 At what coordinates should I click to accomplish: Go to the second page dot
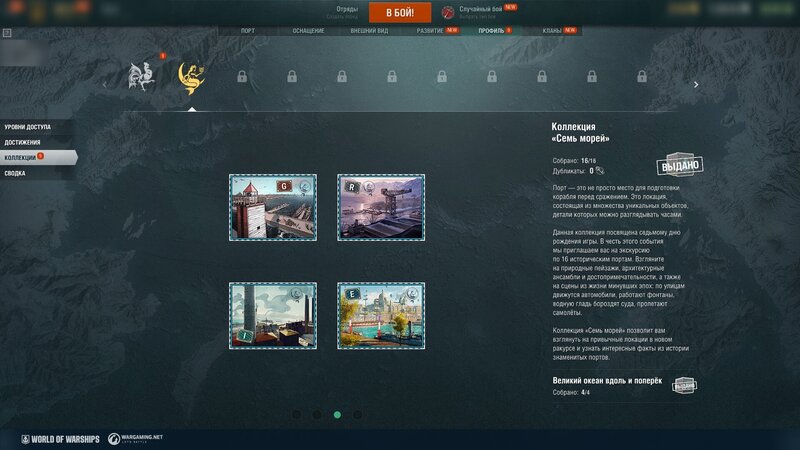[317, 415]
